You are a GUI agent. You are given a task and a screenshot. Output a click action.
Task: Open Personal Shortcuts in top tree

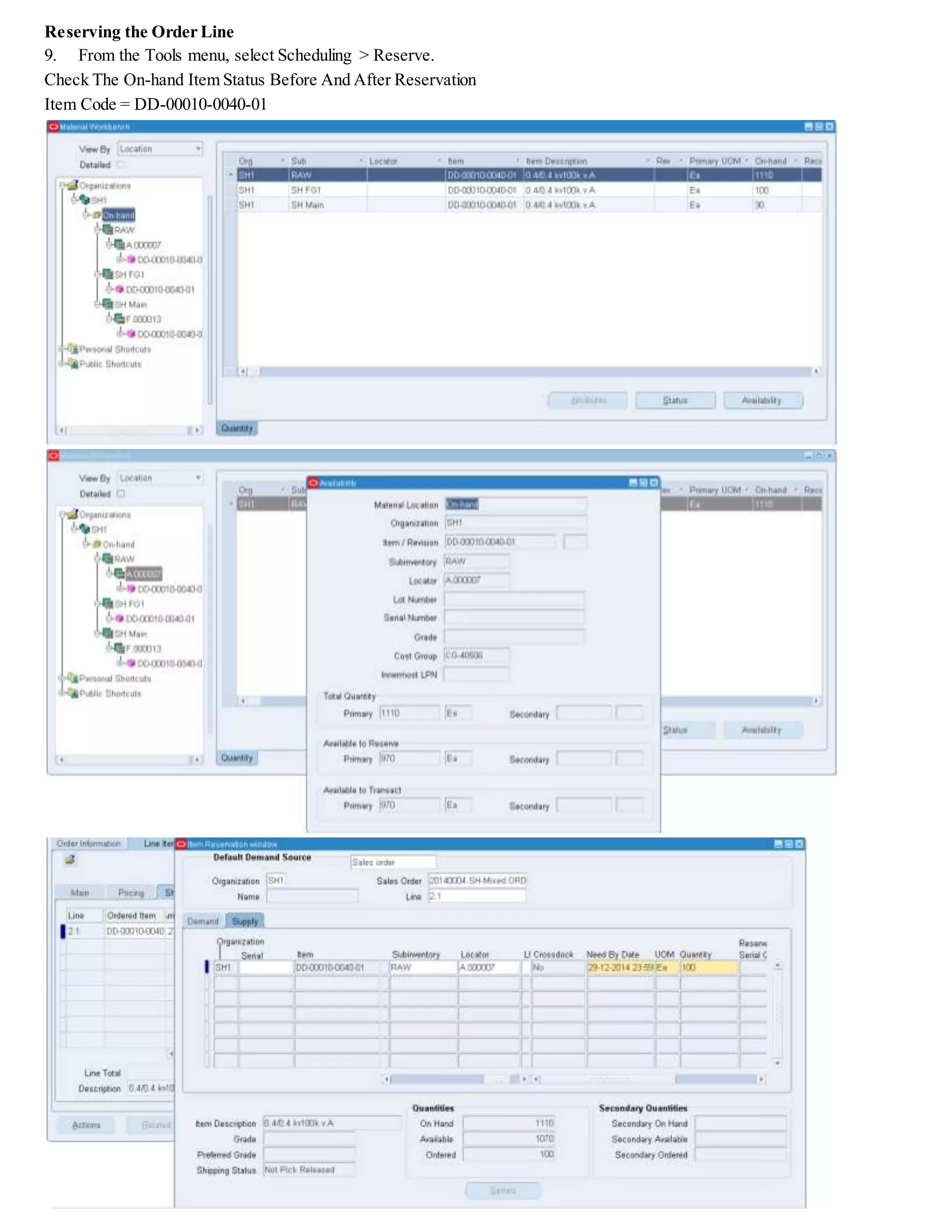point(115,349)
